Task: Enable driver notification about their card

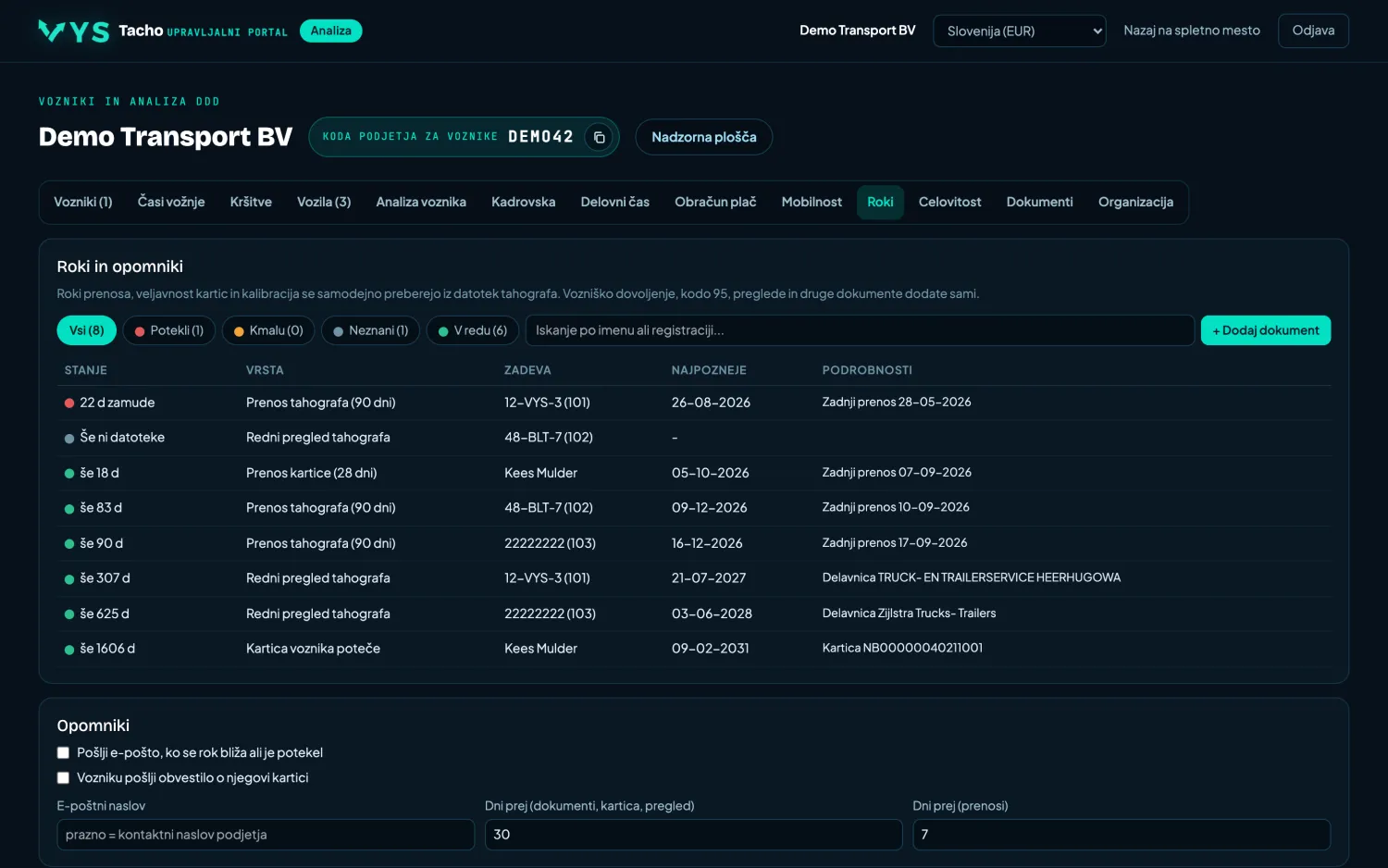Action: pos(63,777)
